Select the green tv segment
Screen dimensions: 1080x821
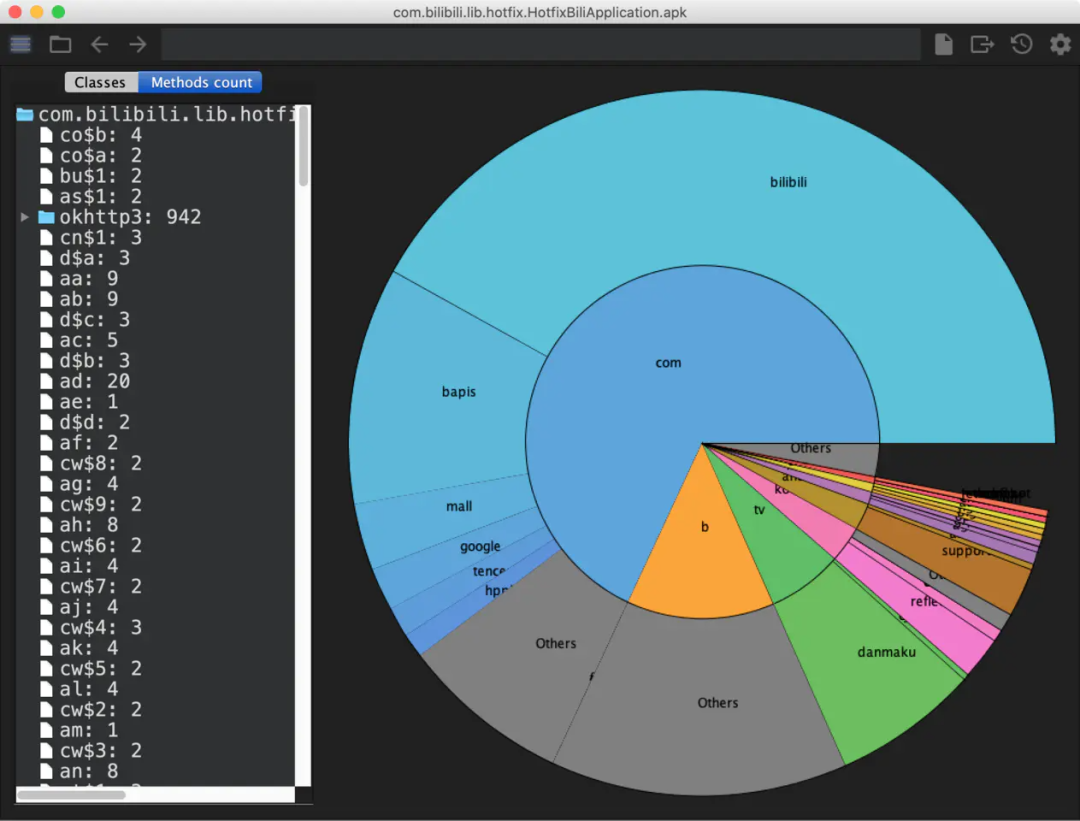(x=759, y=510)
